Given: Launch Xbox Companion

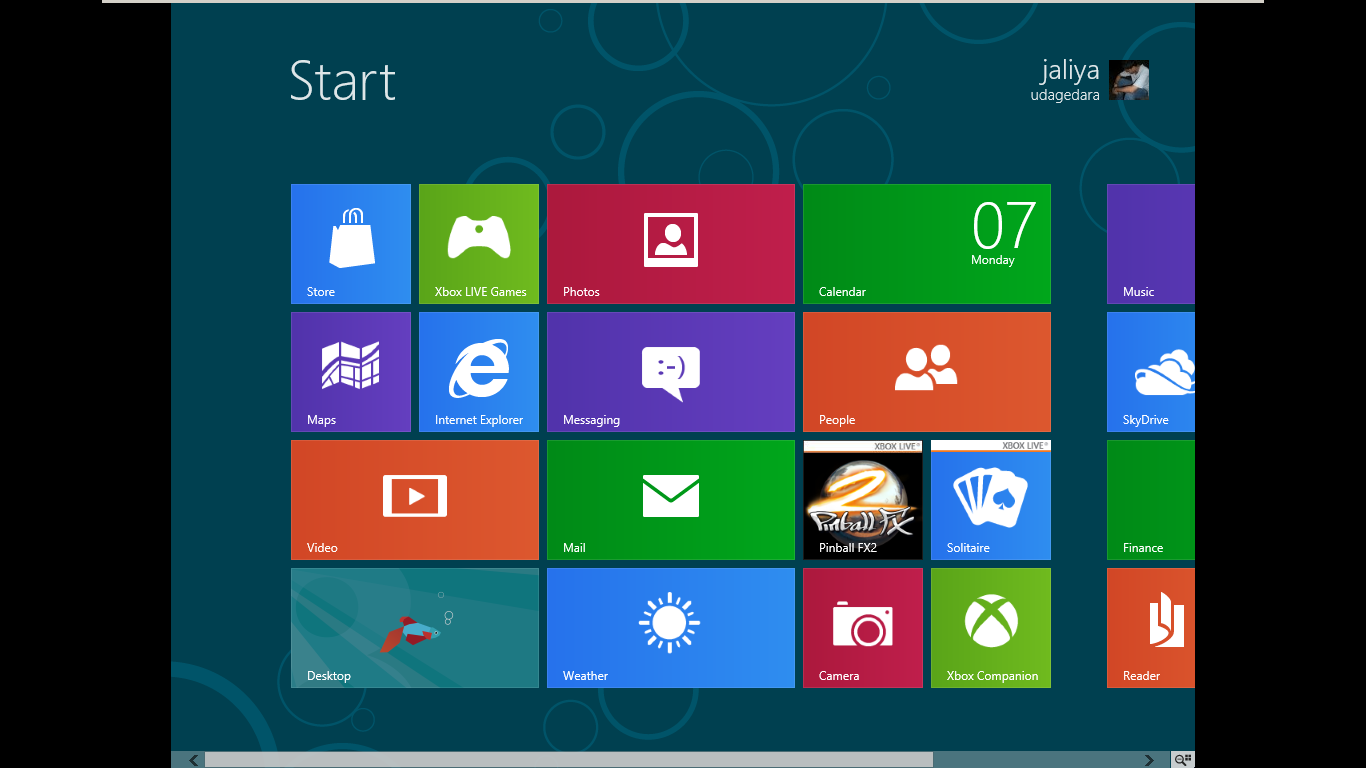Looking at the screenshot, I should [x=990, y=627].
